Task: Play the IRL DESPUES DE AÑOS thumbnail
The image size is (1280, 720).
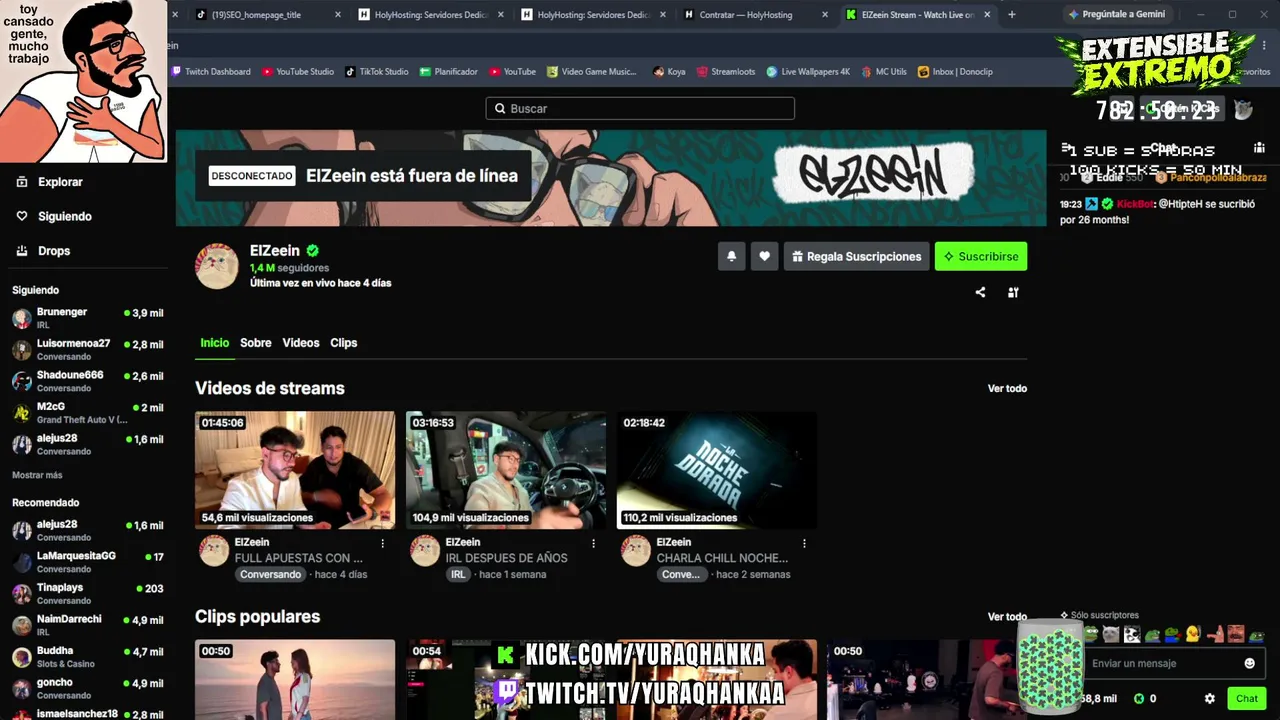Action: 506,470
